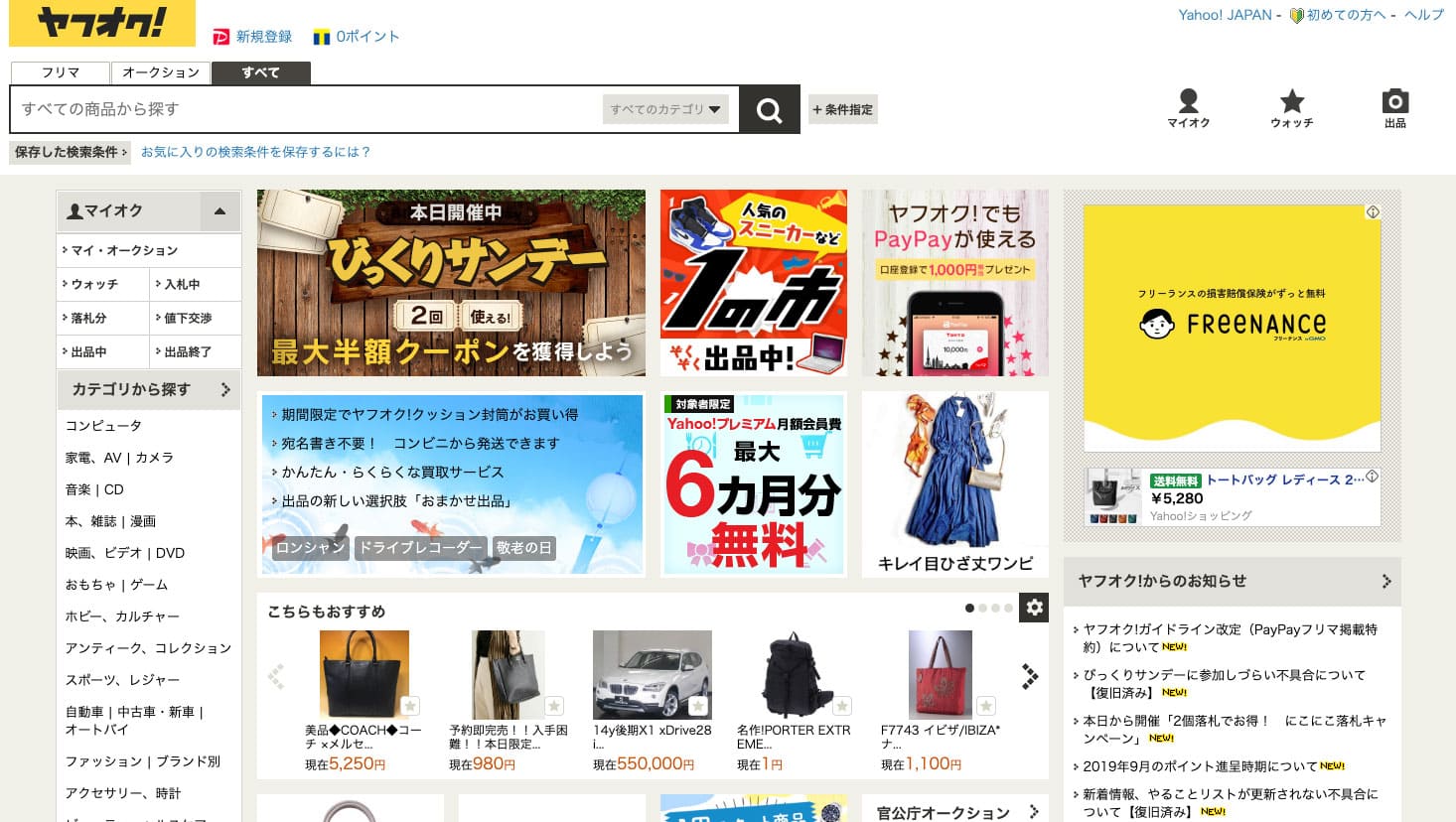Open 値下交渉 in the sidebar menu
Screen dimensions: 1456x822
196,318
